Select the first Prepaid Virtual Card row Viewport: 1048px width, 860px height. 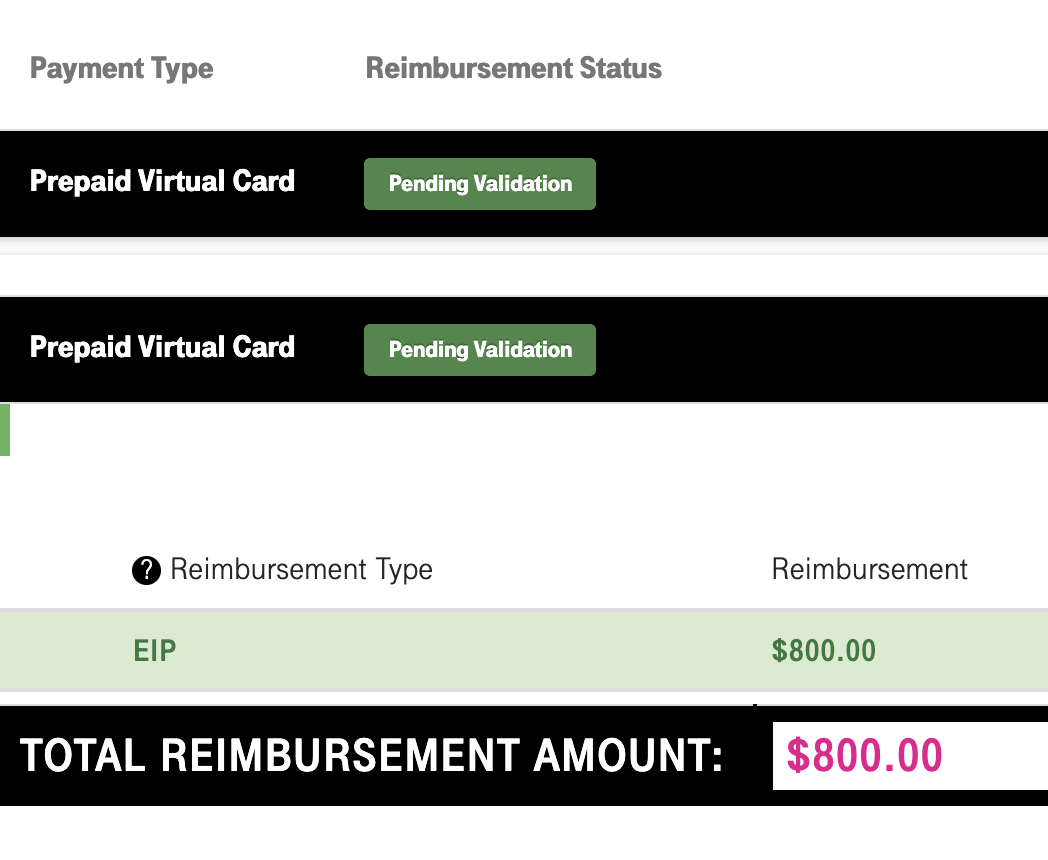(524, 184)
